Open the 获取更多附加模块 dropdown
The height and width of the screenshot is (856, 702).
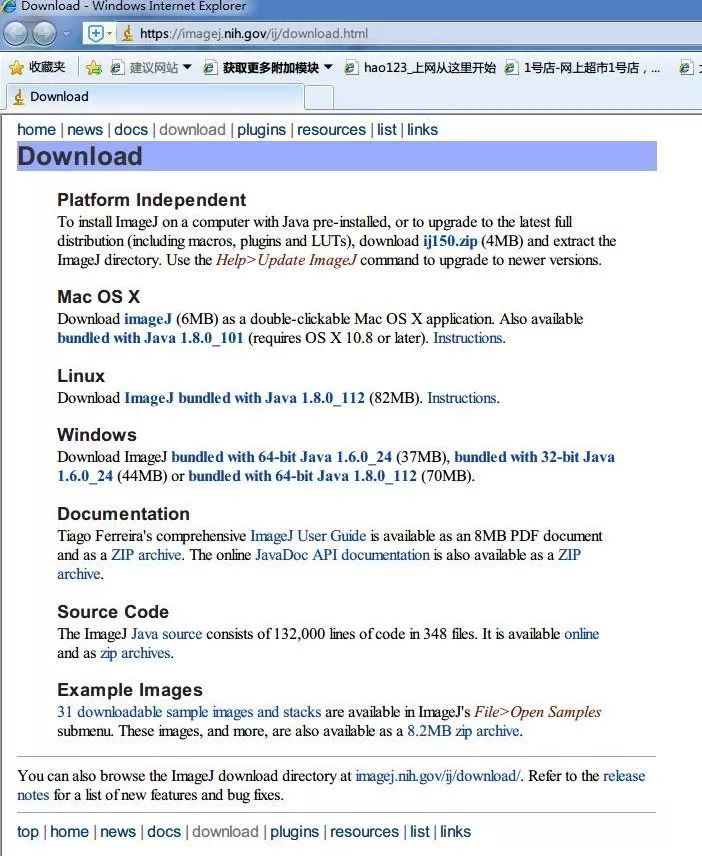point(267,68)
